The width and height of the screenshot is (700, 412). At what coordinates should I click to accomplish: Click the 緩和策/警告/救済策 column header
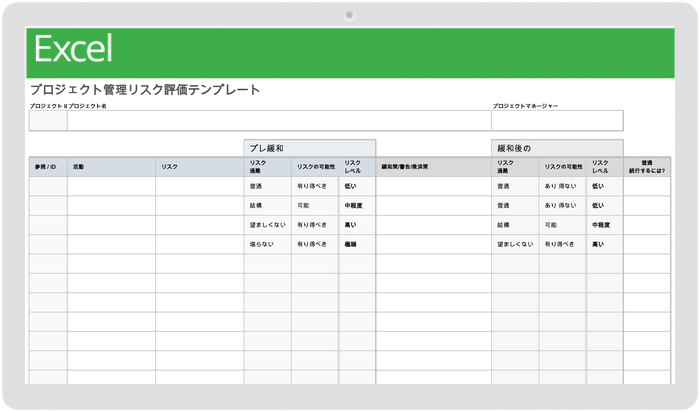(x=433, y=167)
